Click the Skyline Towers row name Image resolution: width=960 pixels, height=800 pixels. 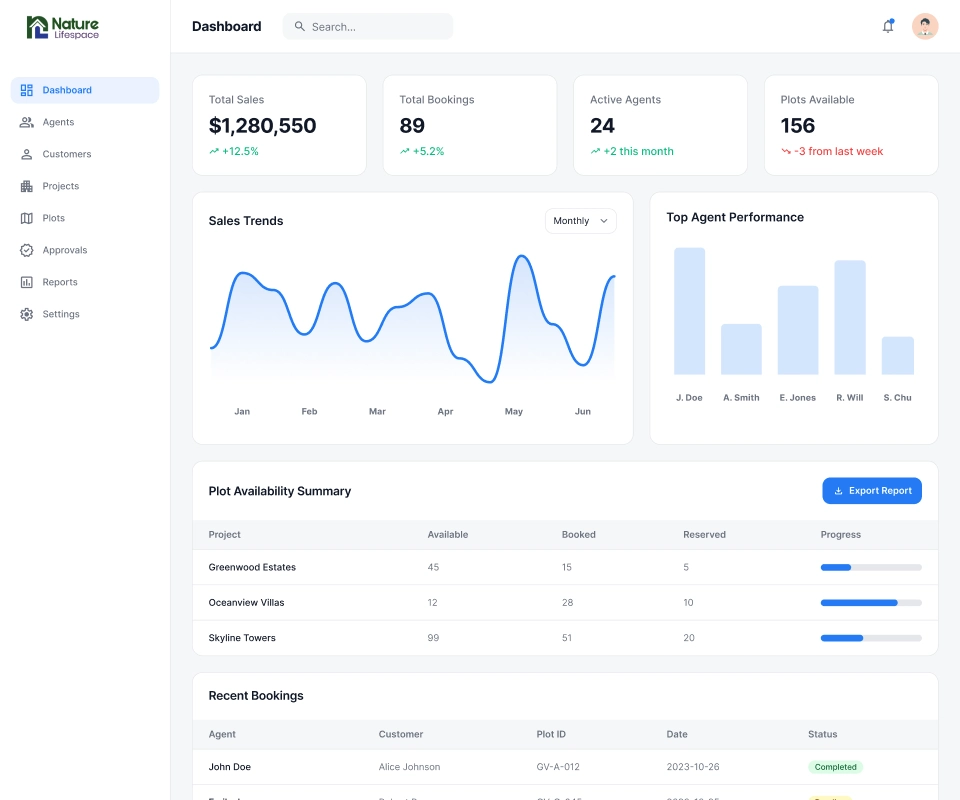[242, 638]
